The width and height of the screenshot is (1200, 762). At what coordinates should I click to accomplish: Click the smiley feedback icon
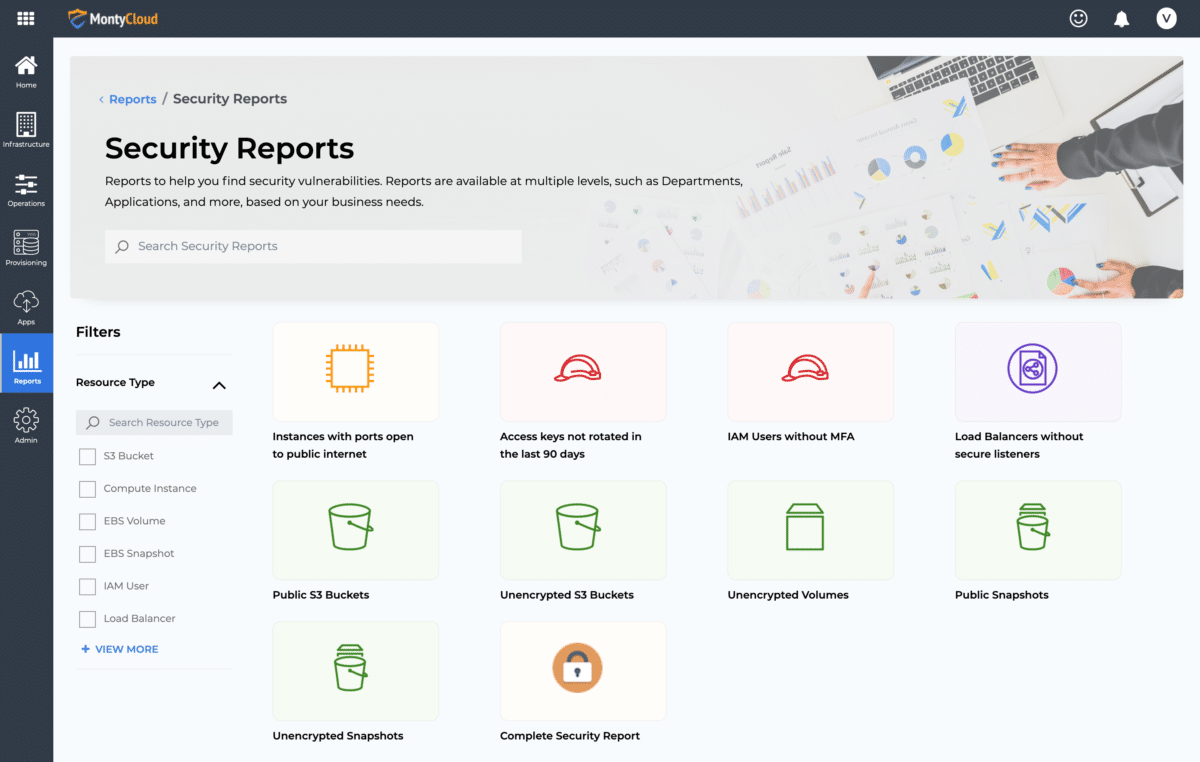coord(1078,18)
